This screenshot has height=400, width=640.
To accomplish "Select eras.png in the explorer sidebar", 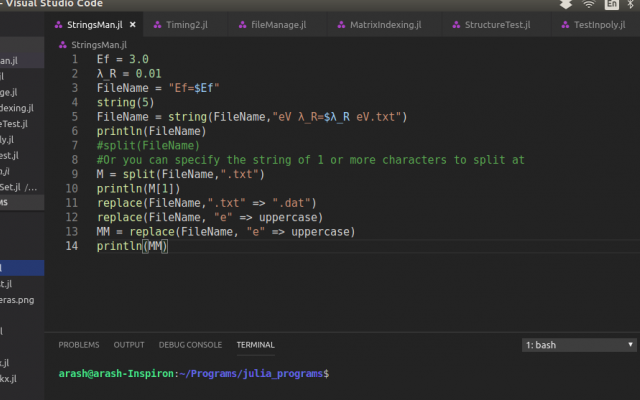I will point(17,300).
